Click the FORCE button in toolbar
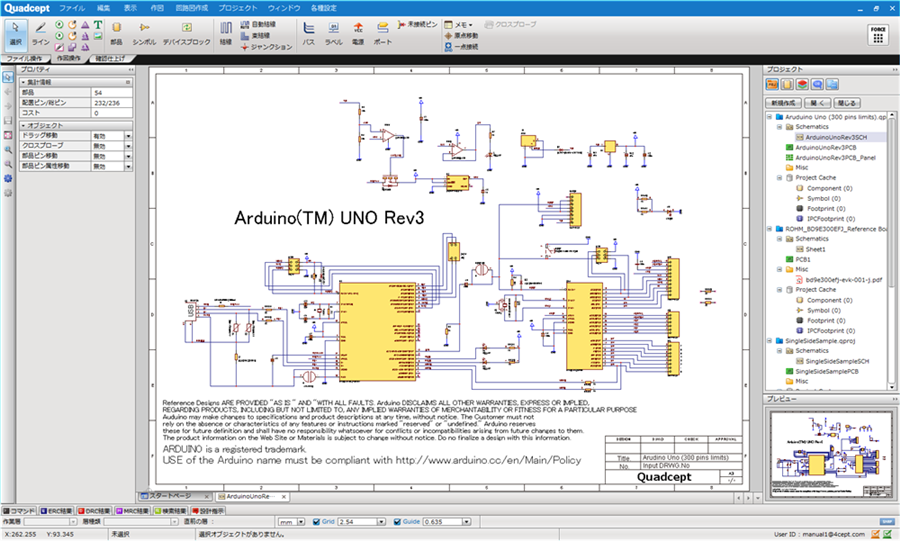 click(876, 32)
